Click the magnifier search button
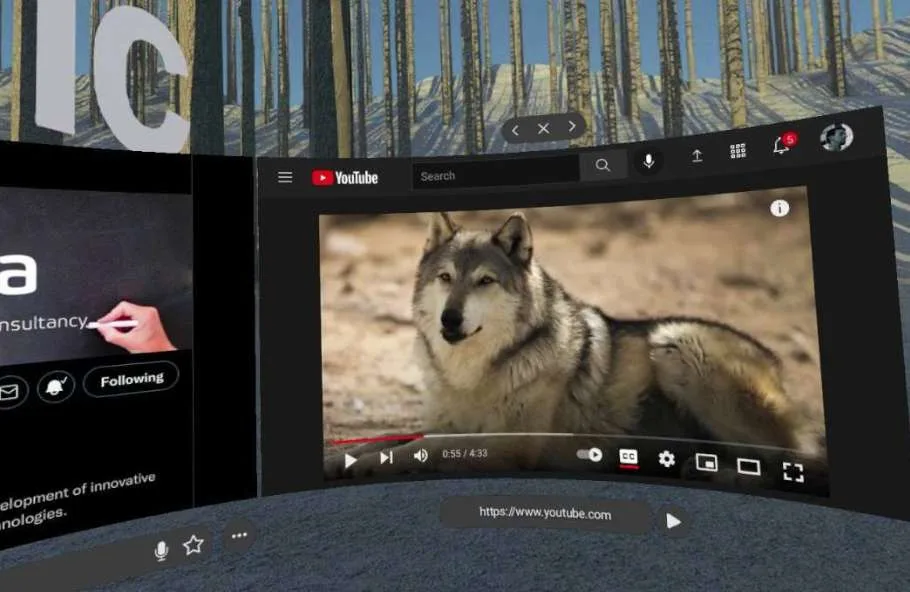 (603, 165)
